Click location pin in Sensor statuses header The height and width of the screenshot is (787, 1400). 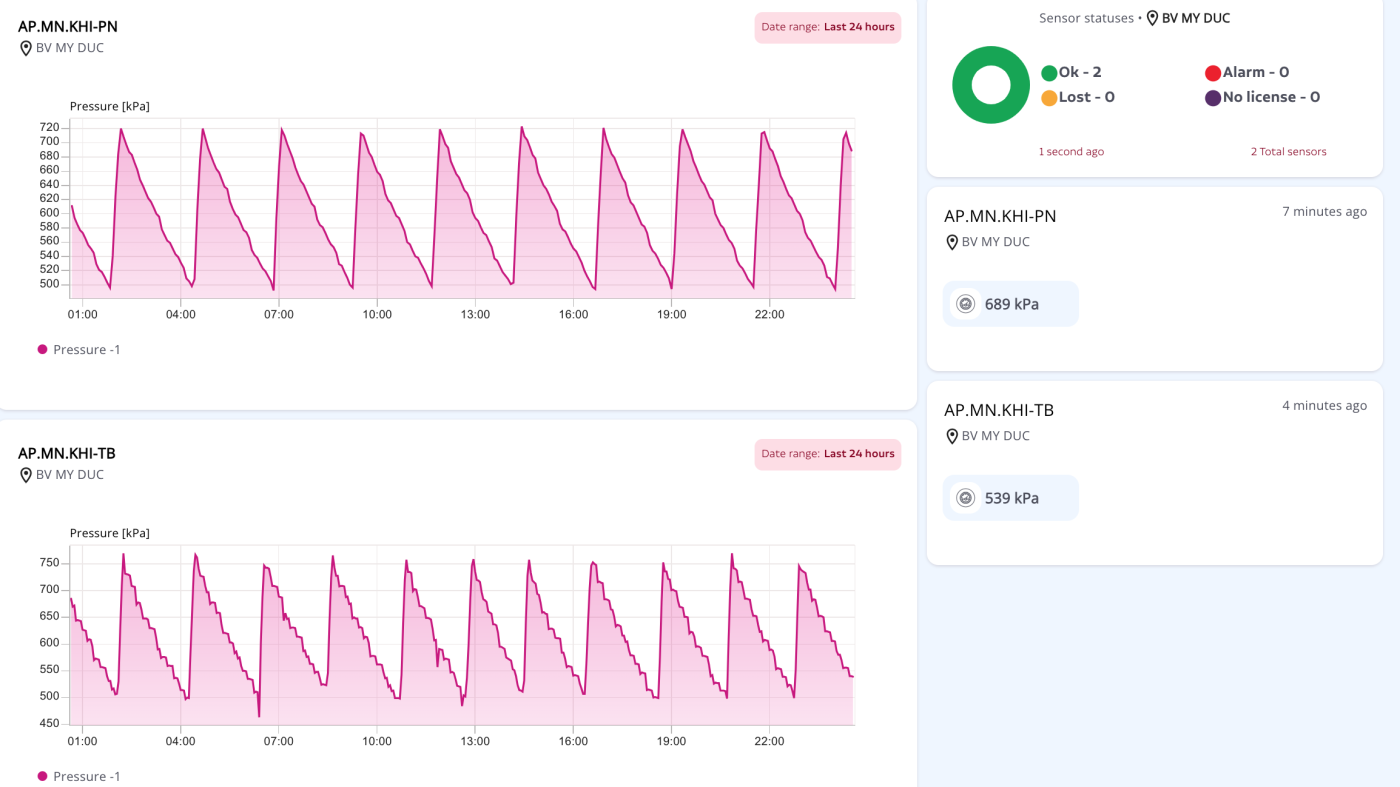click(1152, 18)
